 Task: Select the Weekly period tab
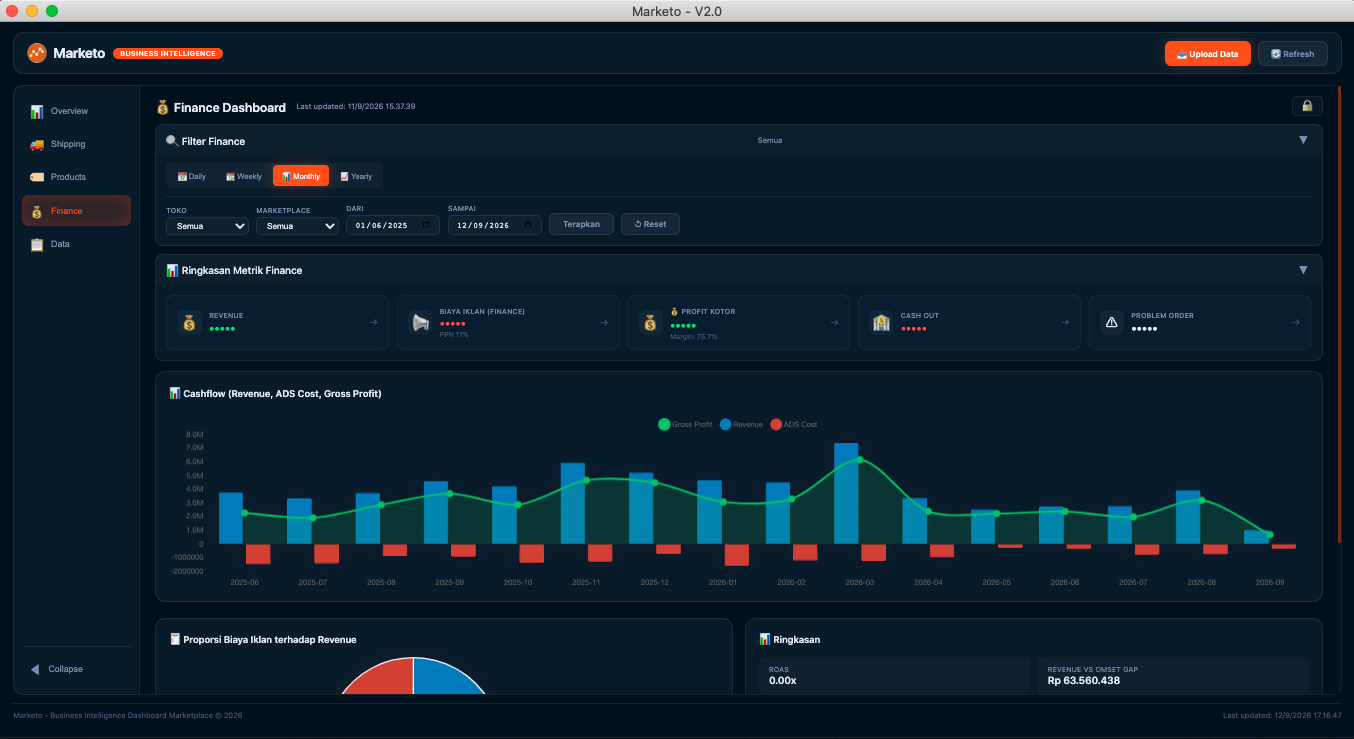coord(244,176)
